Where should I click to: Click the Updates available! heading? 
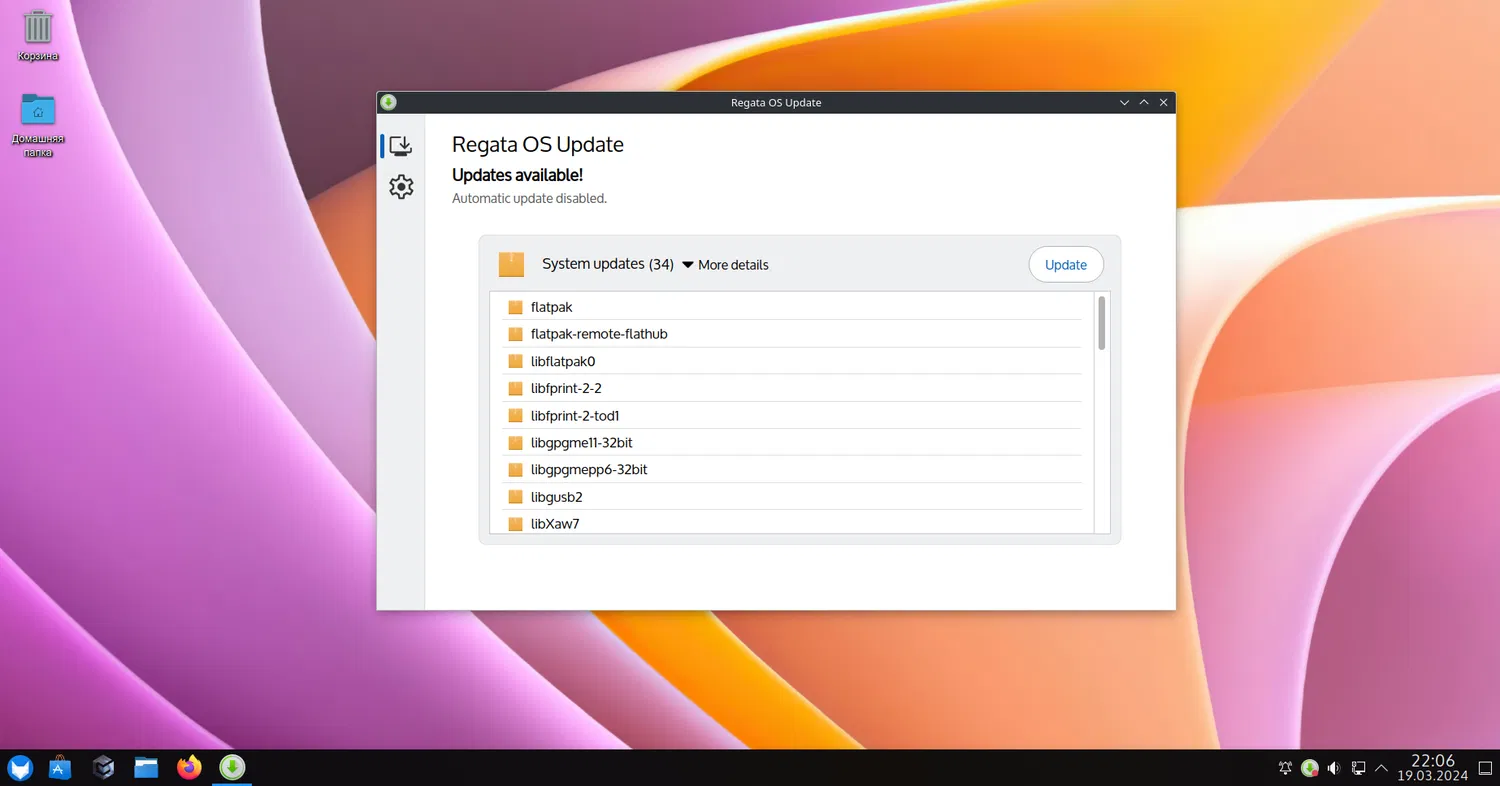pos(517,175)
